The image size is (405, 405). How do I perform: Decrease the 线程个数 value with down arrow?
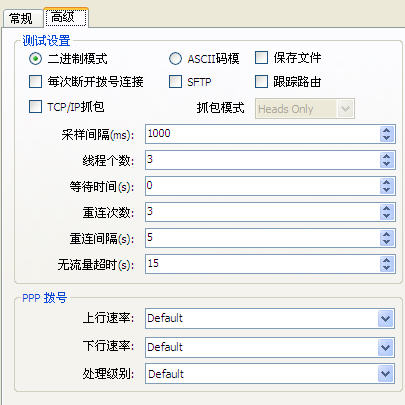(386, 164)
